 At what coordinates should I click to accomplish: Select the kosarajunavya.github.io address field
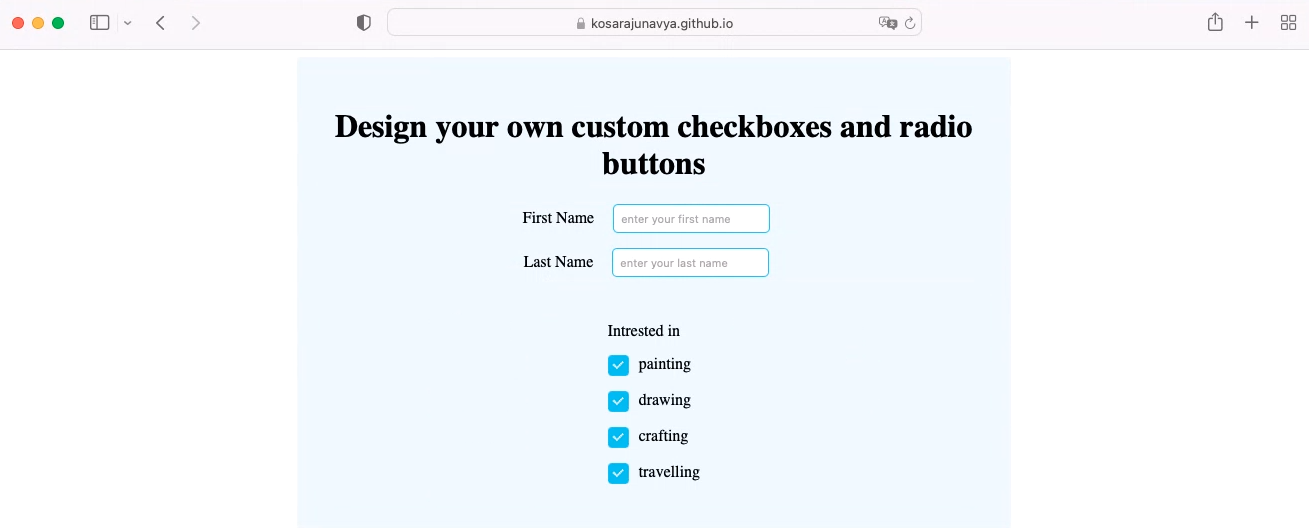654,22
